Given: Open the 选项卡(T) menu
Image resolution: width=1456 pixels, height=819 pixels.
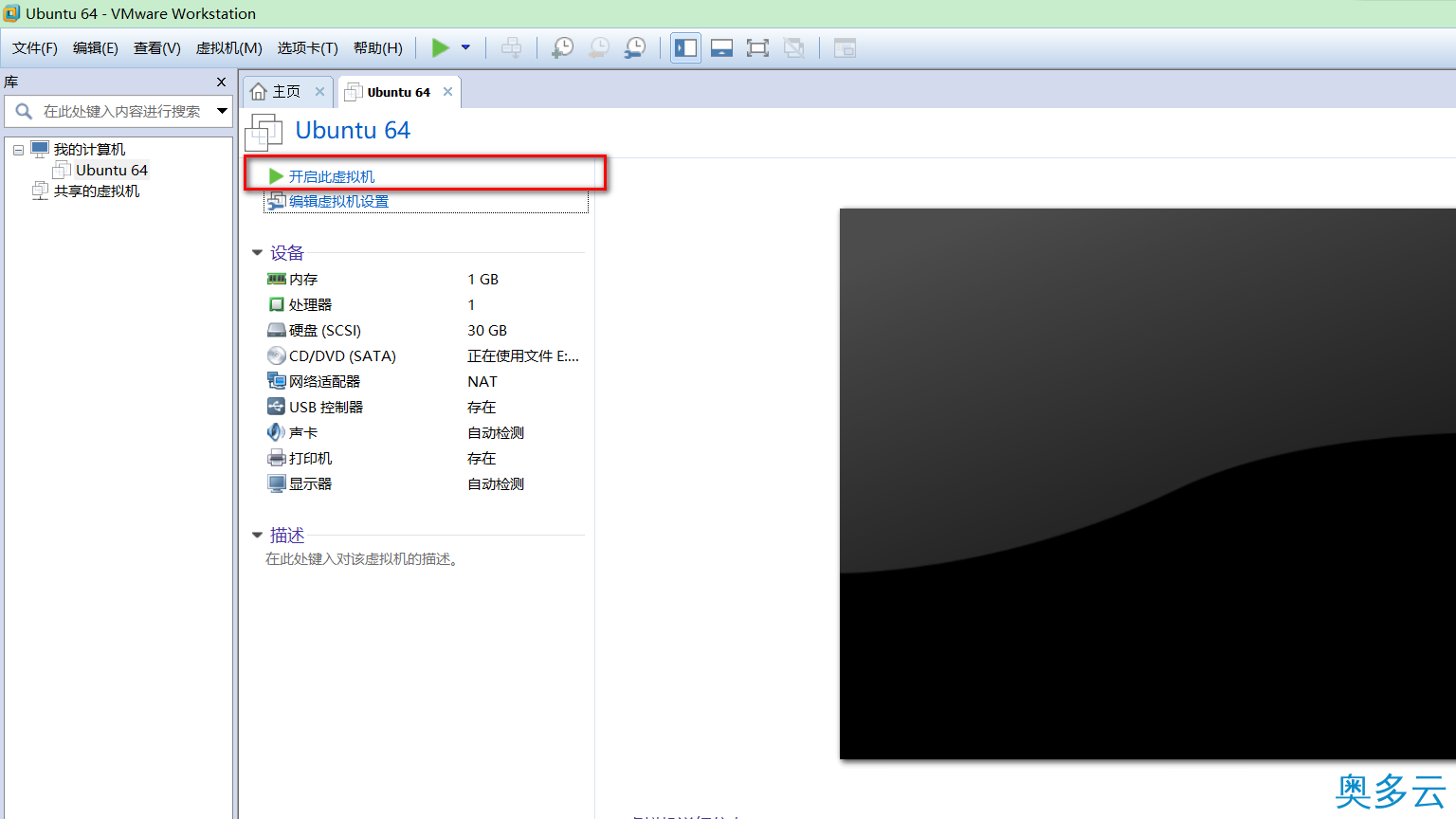Looking at the screenshot, I should tap(307, 47).
